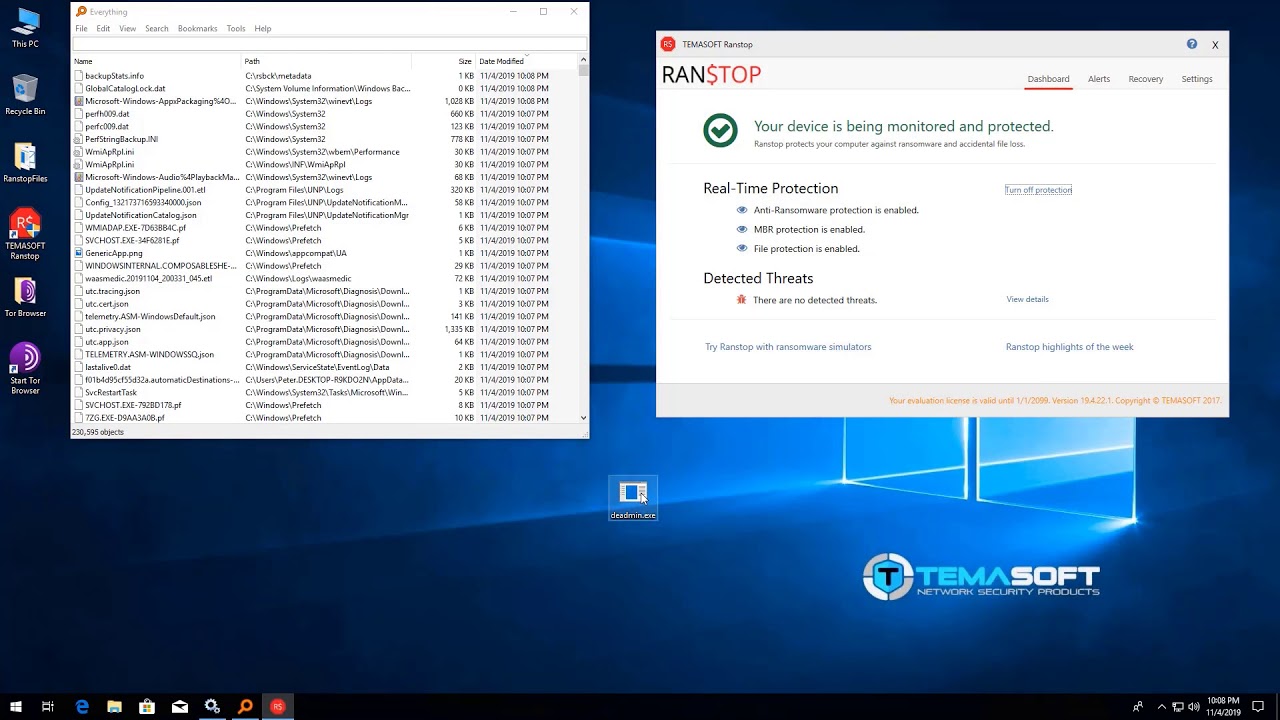The height and width of the screenshot is (720, 1280).
Task: Switch to Ranstop taskbar icon
Action: tap(278, 707)
